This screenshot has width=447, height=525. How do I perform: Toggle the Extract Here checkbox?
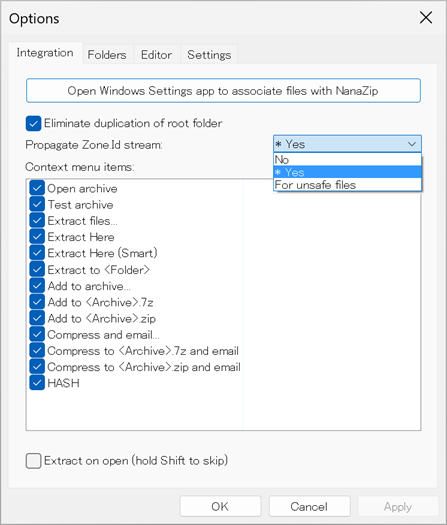point(37,237)
